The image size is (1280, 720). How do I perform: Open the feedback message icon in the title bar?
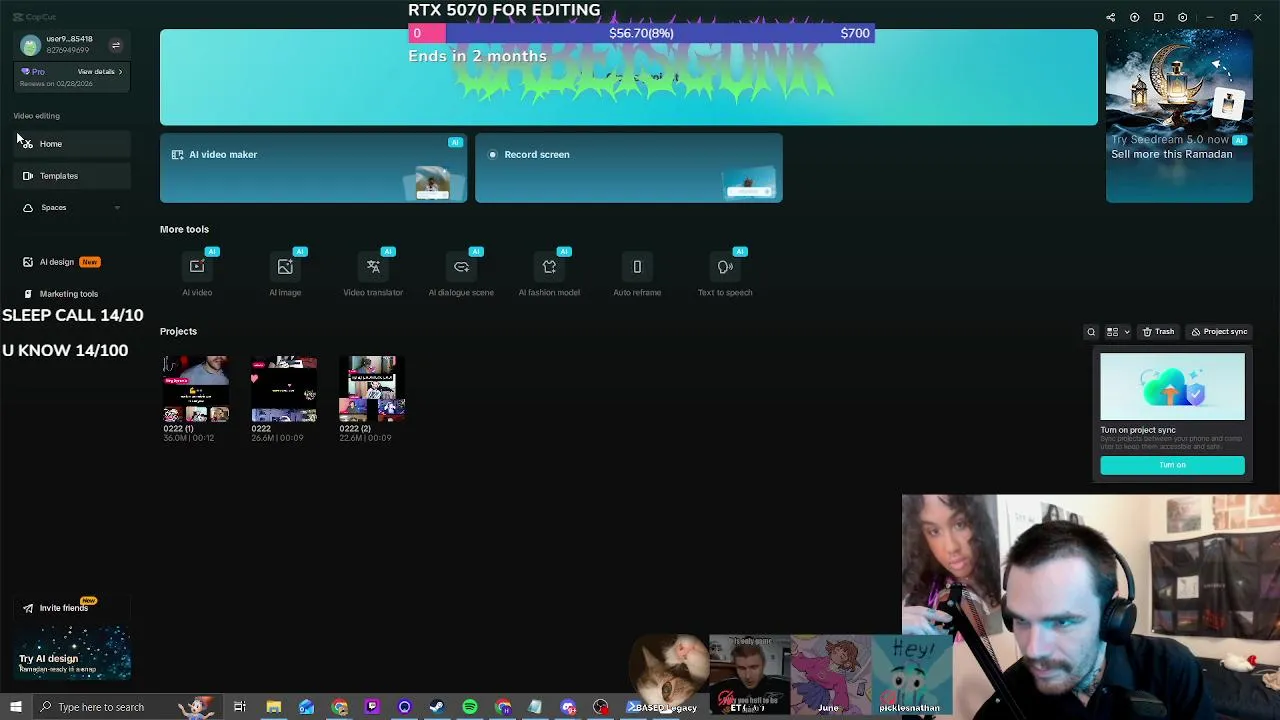[x=1158, y=17]
